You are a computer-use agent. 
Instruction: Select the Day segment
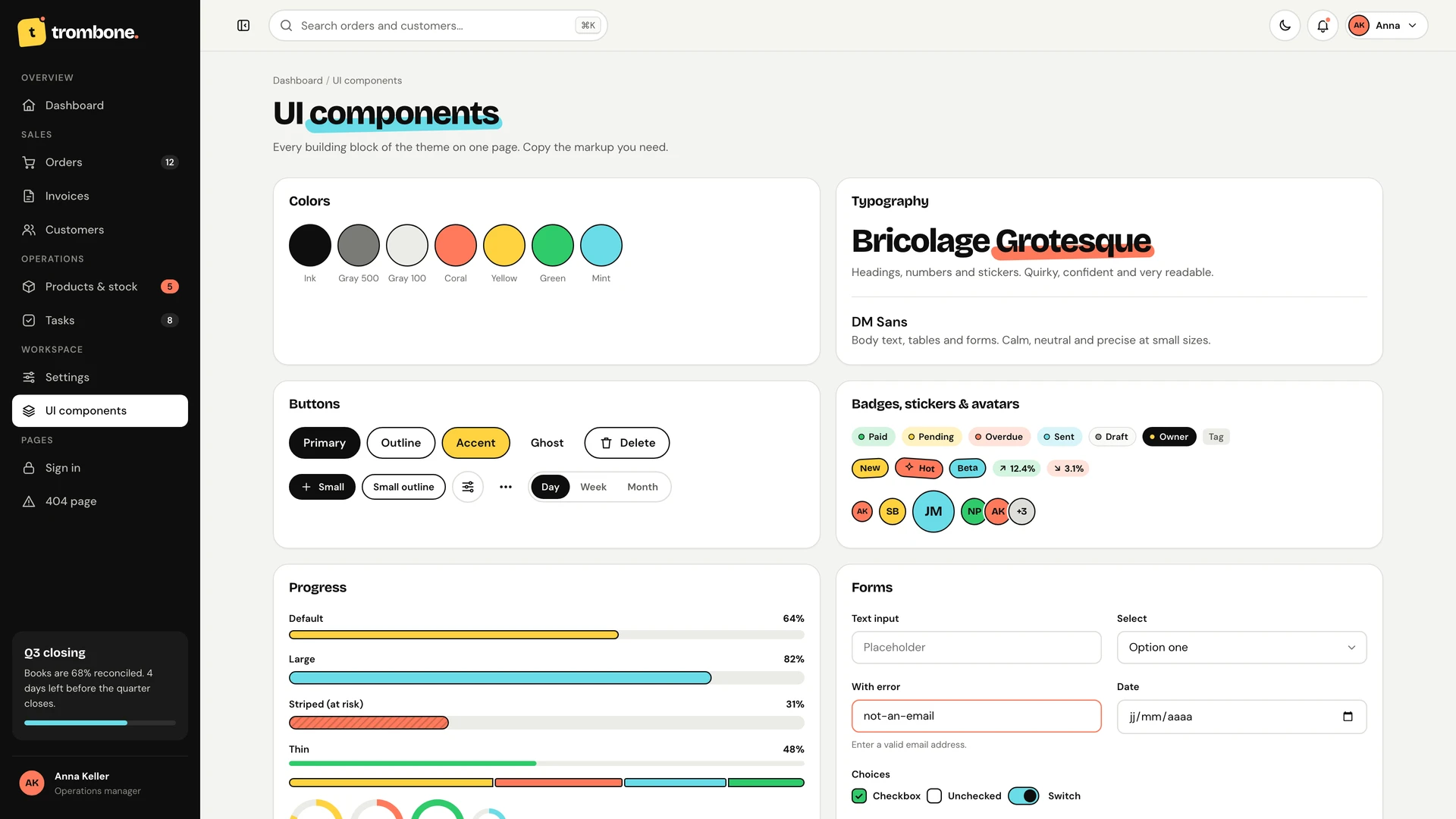point(551,487)
